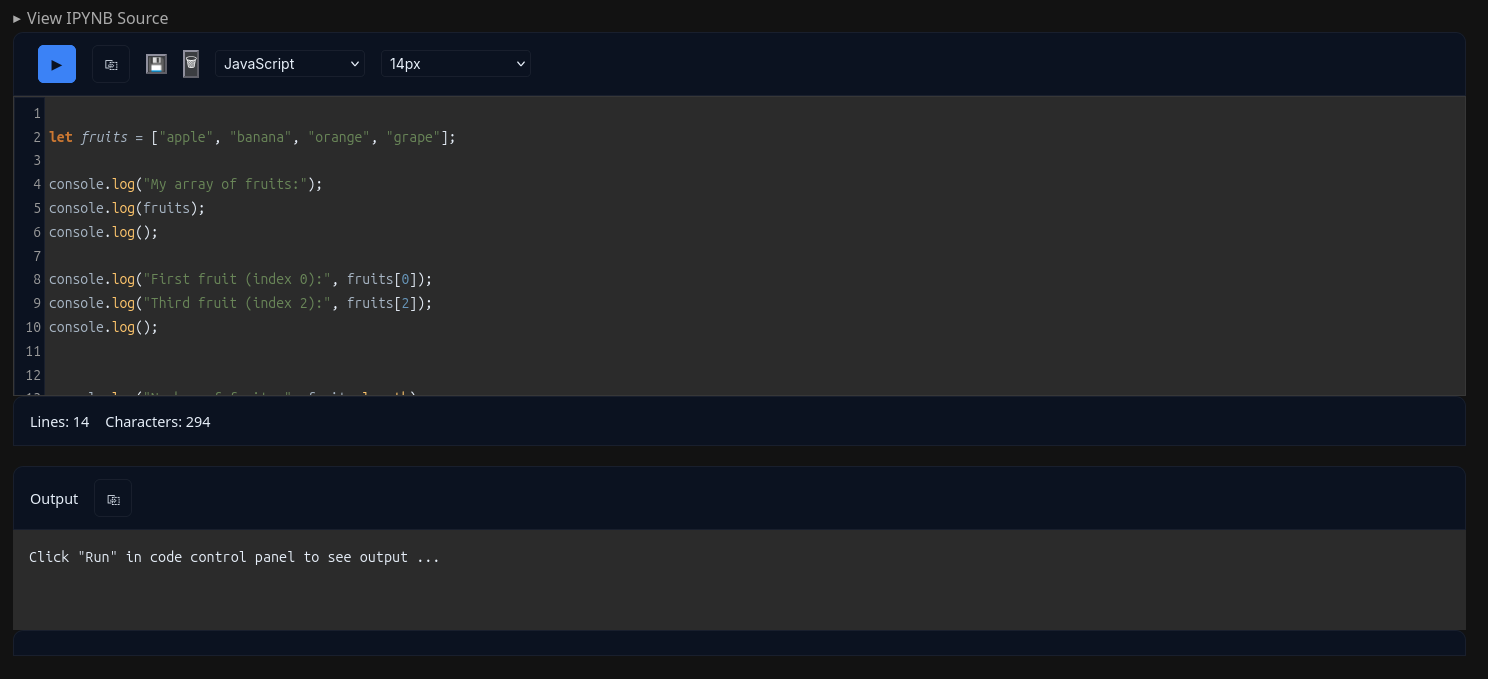This screenshot has width=1488, height=679.
Task: Click line number 7 in the gutter
Action: coord(37,256)
